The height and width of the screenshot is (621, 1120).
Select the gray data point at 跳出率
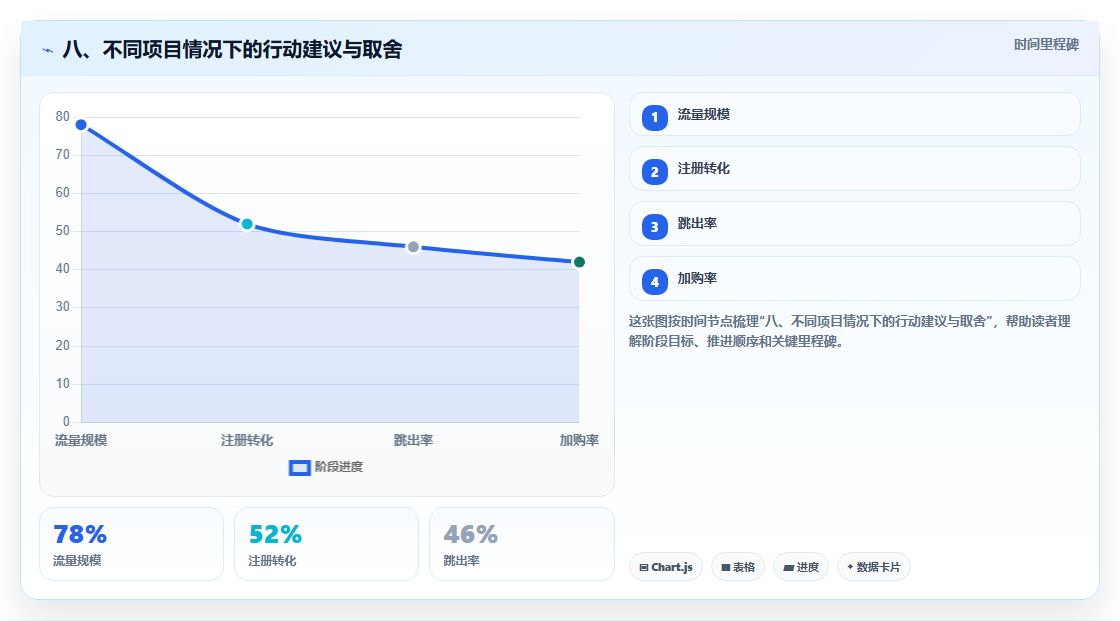(413, 247)
